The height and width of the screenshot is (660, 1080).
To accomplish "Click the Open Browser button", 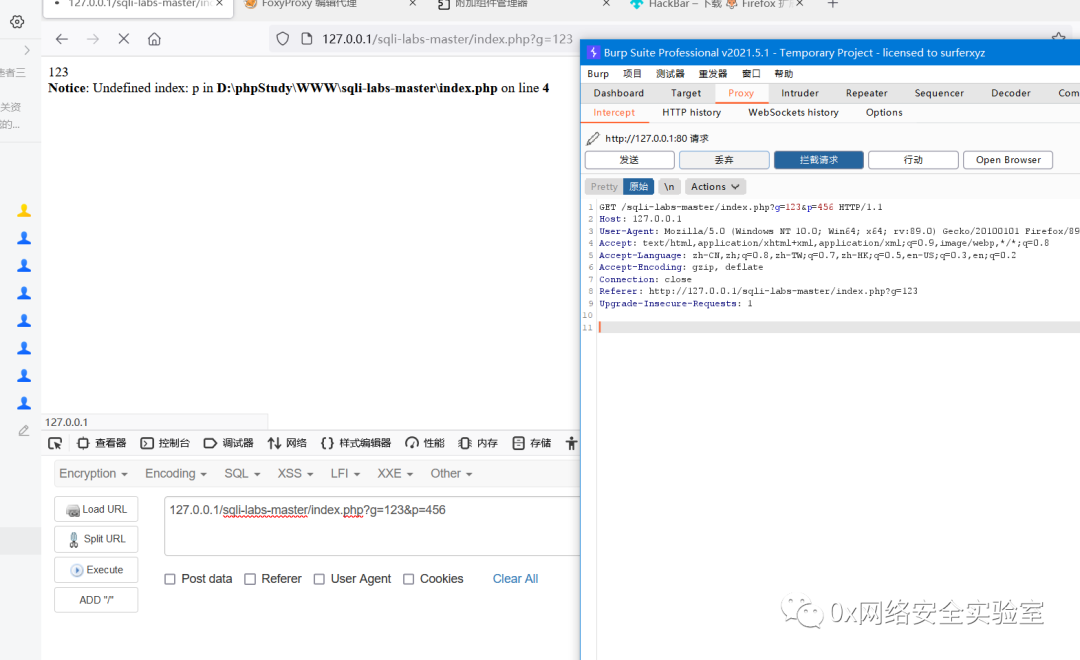I will click(x=1008, y=160).
